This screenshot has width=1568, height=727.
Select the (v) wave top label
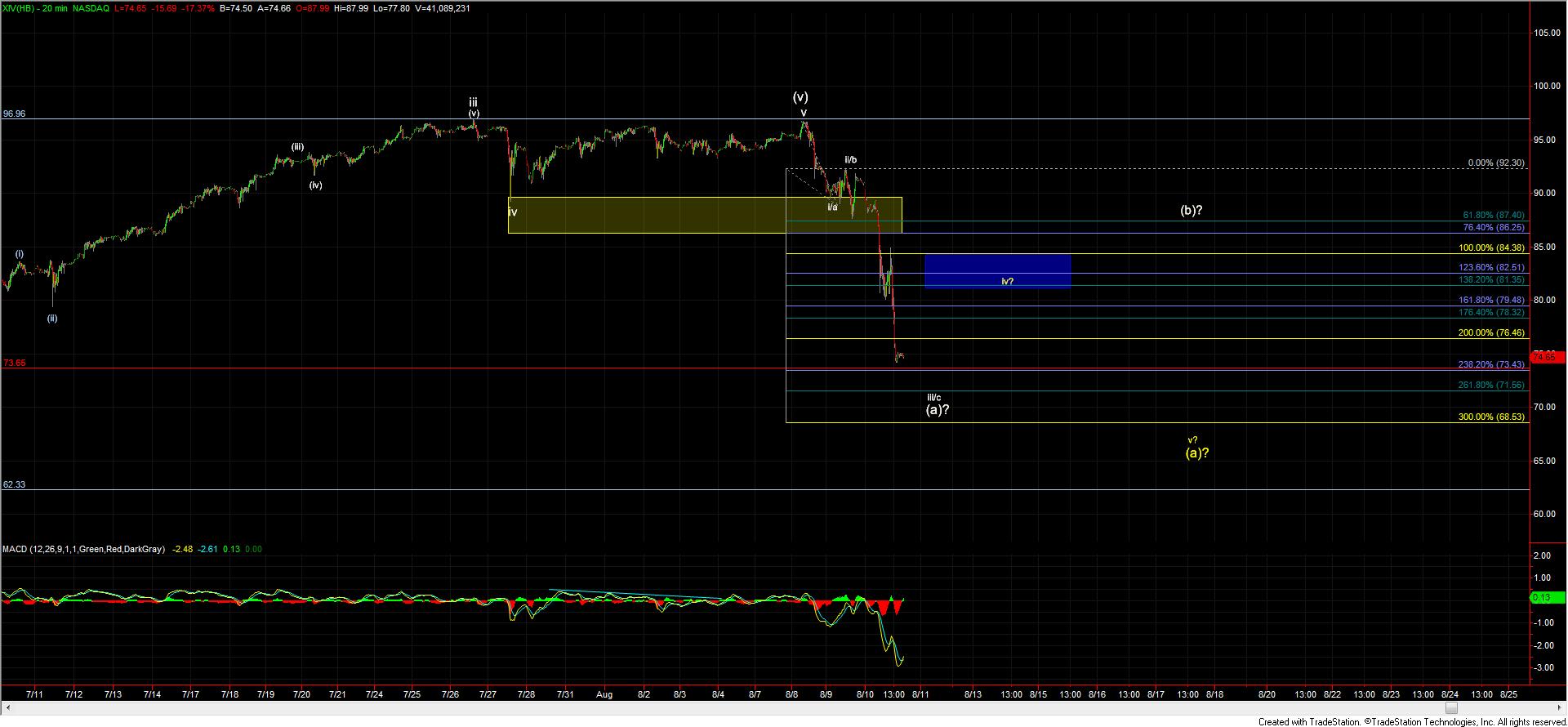[801, 97]
